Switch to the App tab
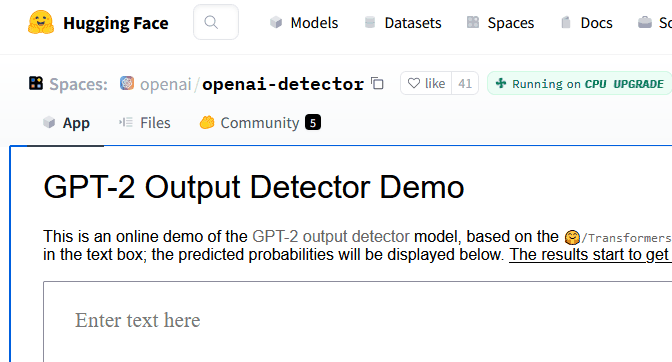This screenshot has height=362, width=672. point(66,123)
